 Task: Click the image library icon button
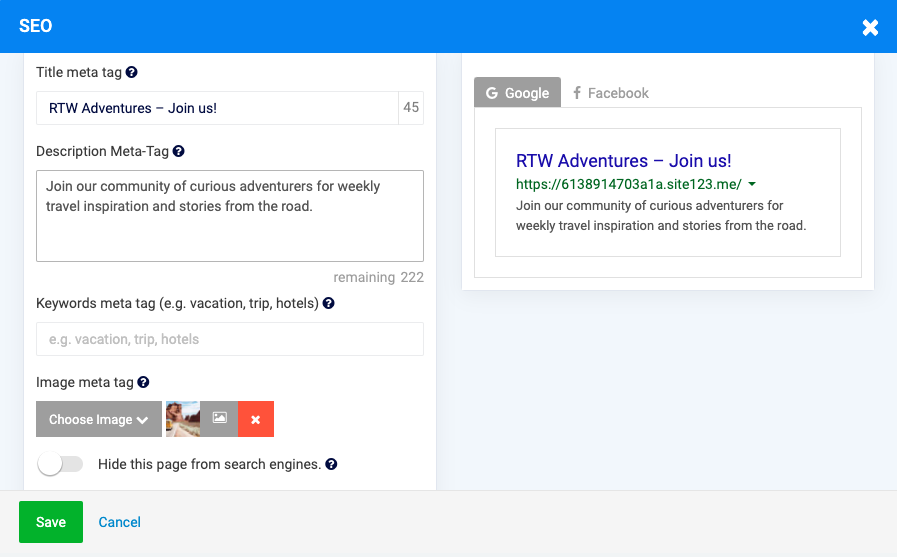point(219,419)
